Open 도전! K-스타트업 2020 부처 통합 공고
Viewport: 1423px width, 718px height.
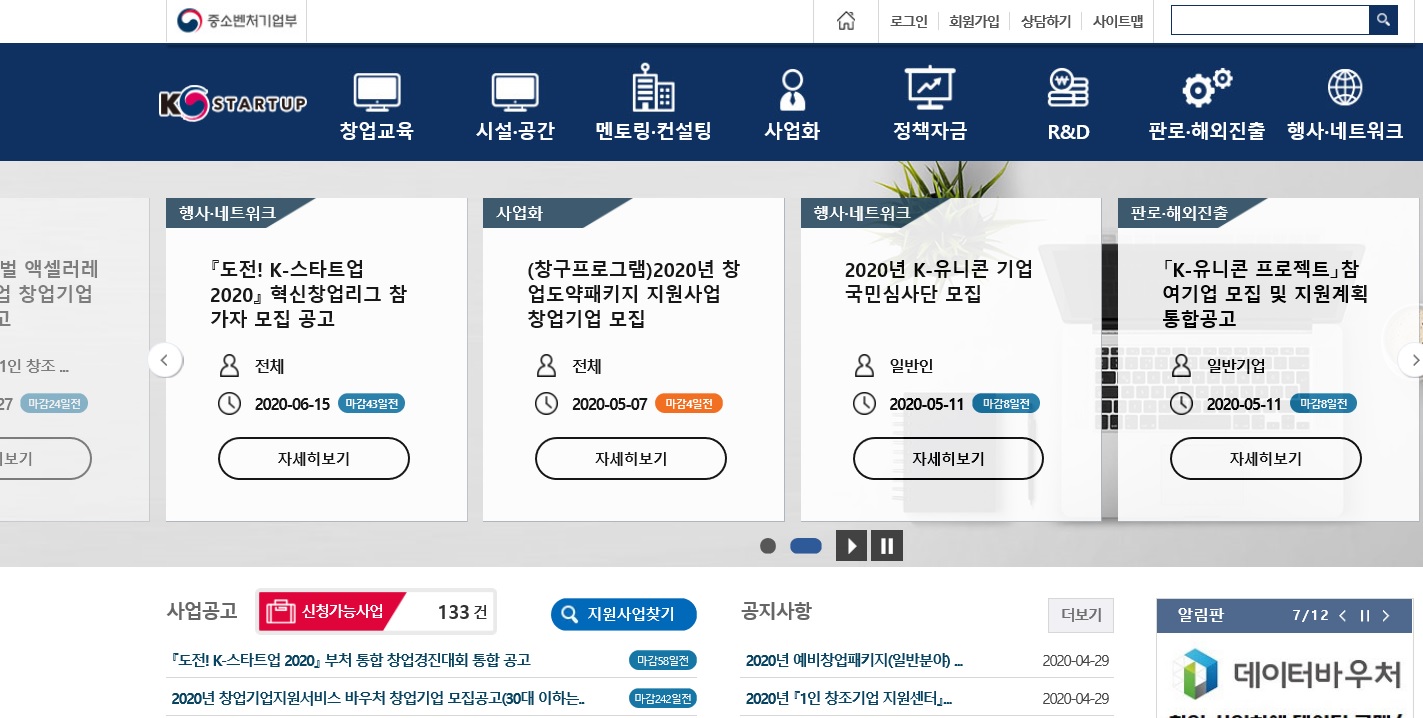pos(351,660)
